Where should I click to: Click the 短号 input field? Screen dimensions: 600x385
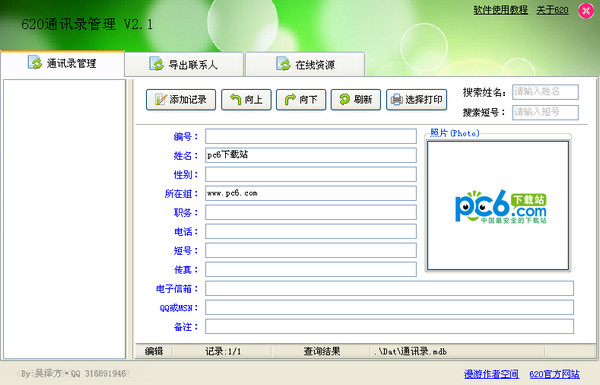click(311, 250)
